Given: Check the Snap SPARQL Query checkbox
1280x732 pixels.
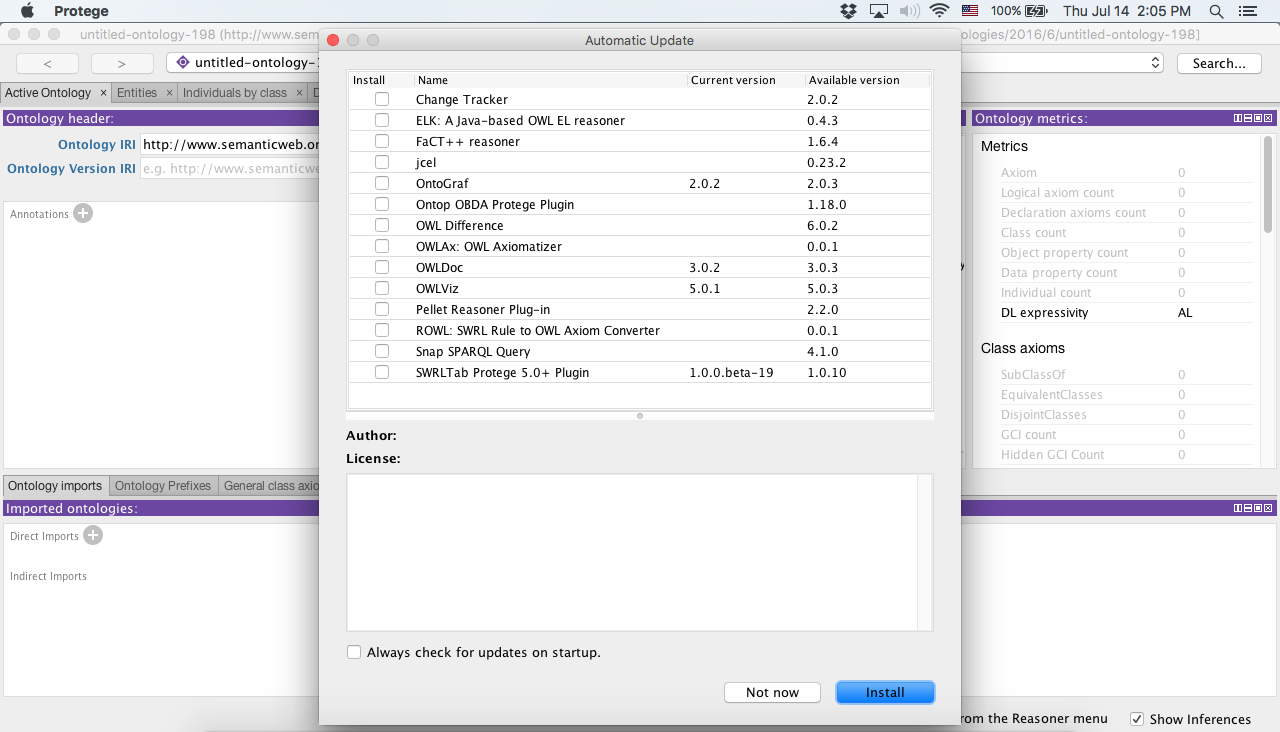Looking at the screenshot, I should (382, 351).
